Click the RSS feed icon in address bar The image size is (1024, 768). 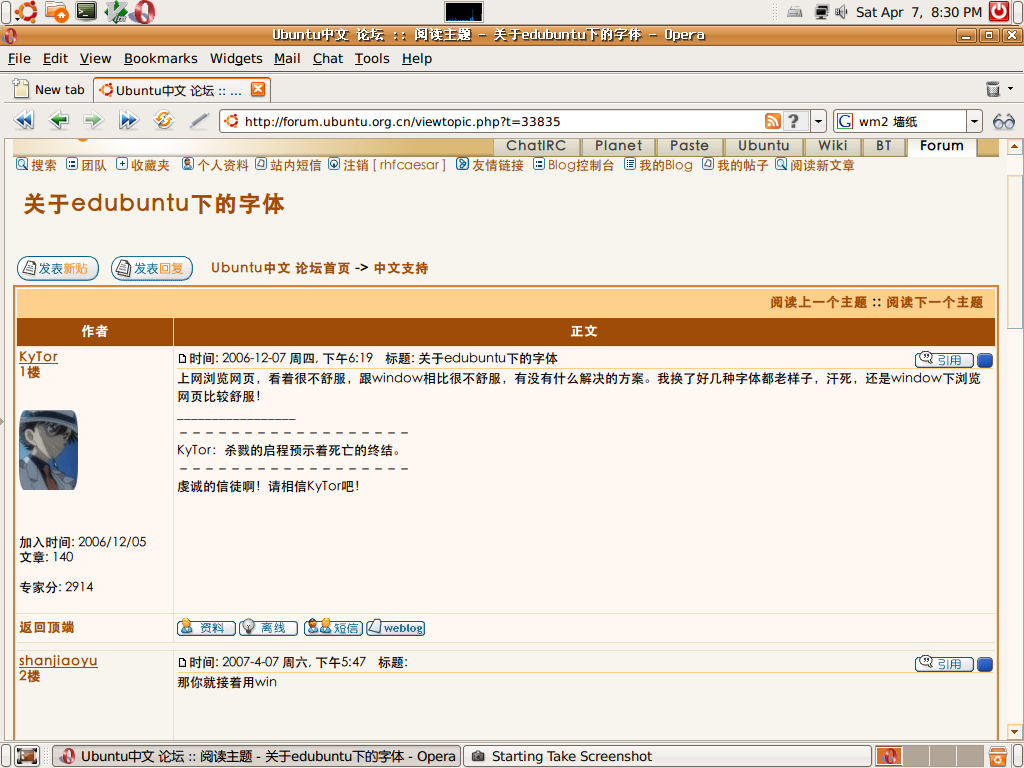point(773,121)
